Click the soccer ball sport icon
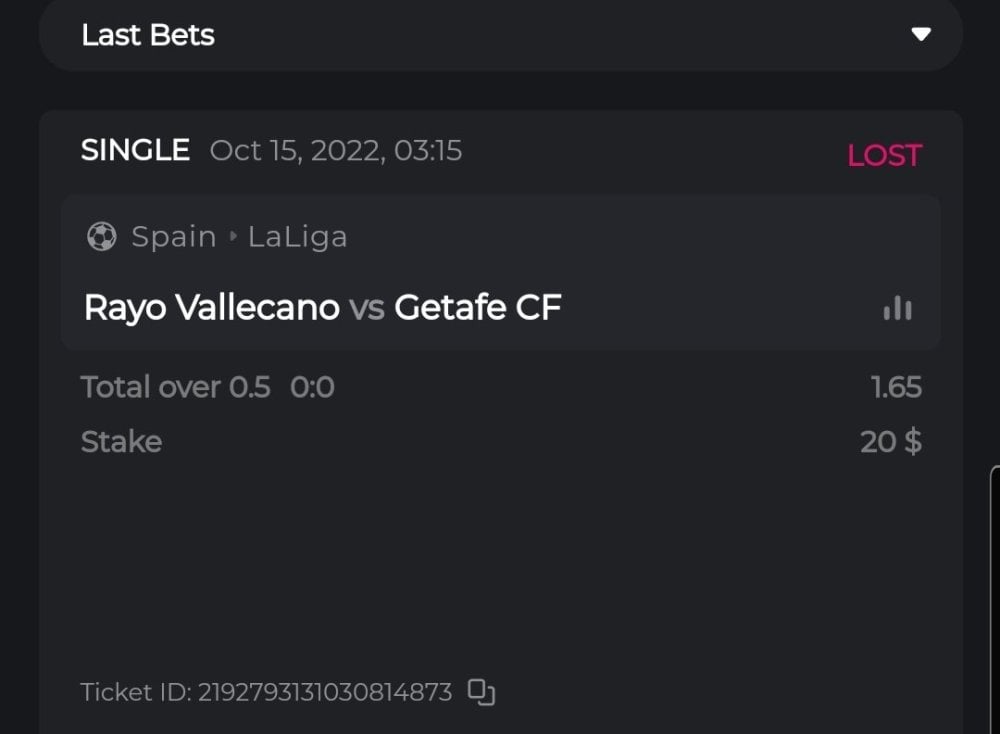This screenshot has width=1000, height=734. (101, 237)
